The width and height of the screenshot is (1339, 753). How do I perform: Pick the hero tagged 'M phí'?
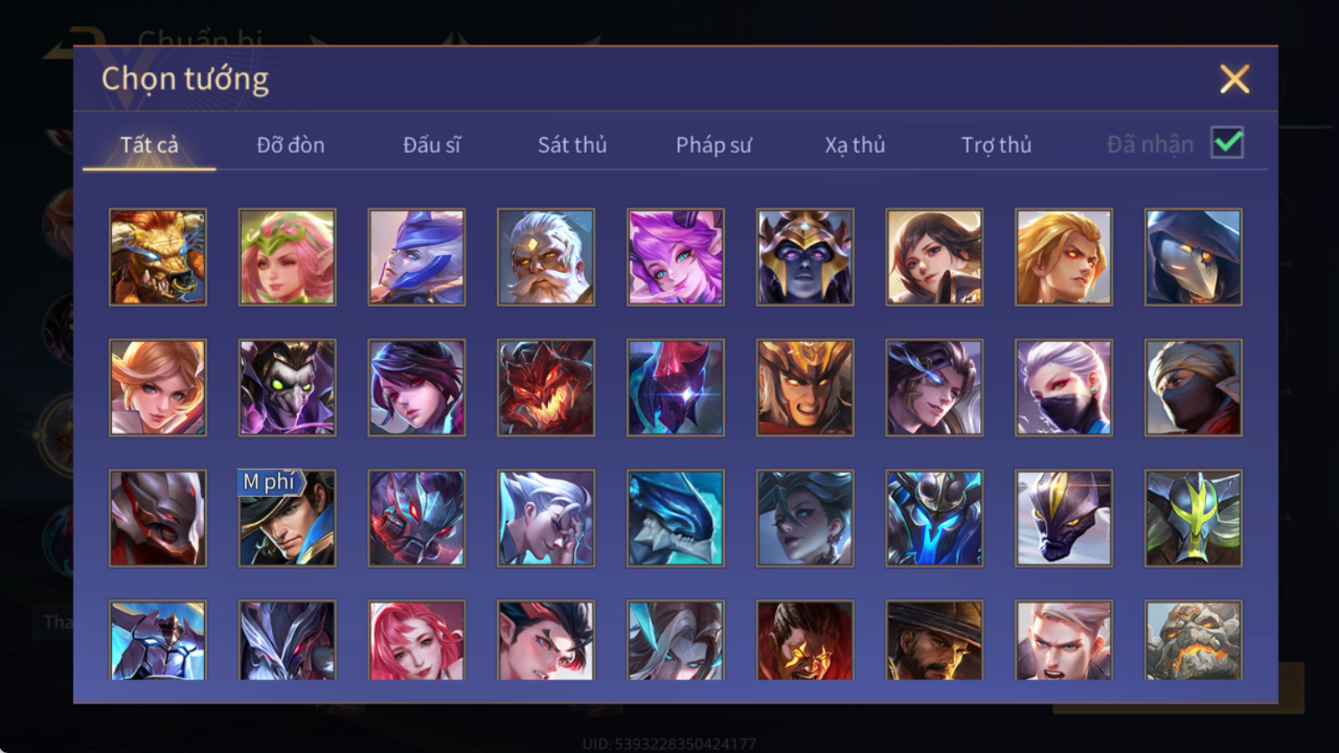287,519
